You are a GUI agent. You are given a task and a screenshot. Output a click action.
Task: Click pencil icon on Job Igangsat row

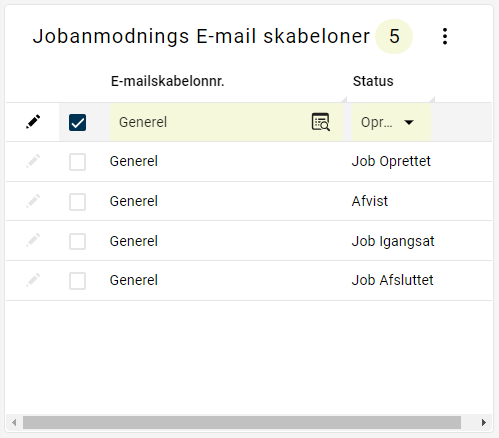33,240
